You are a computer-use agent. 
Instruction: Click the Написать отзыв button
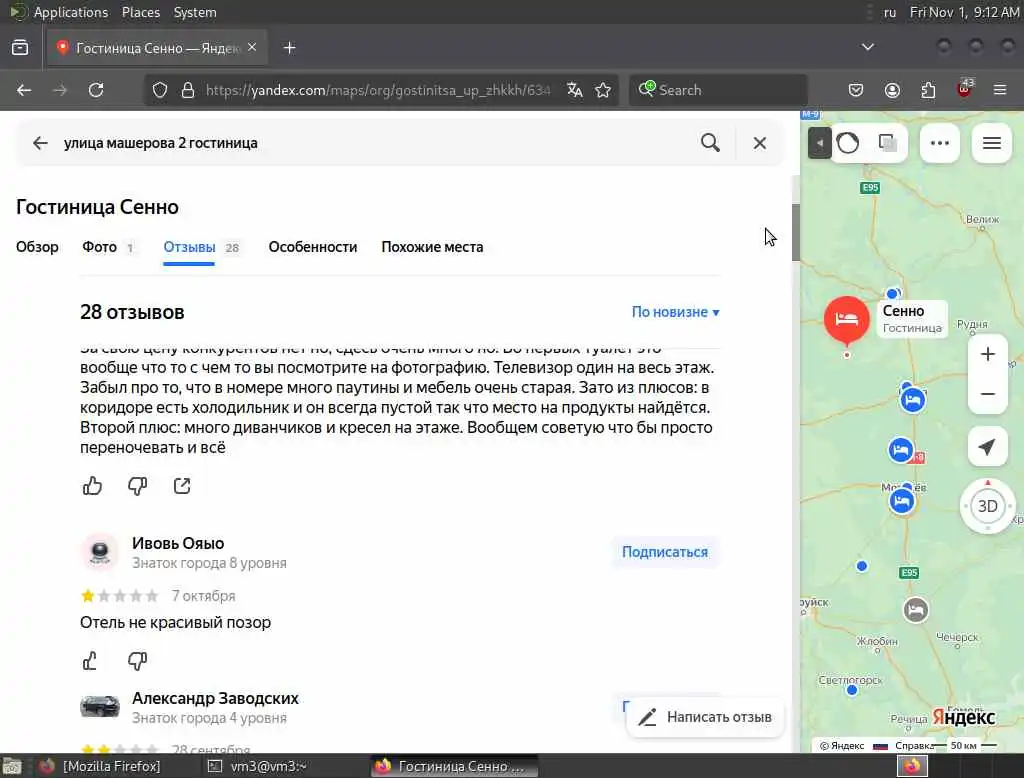tap(705, 717)
